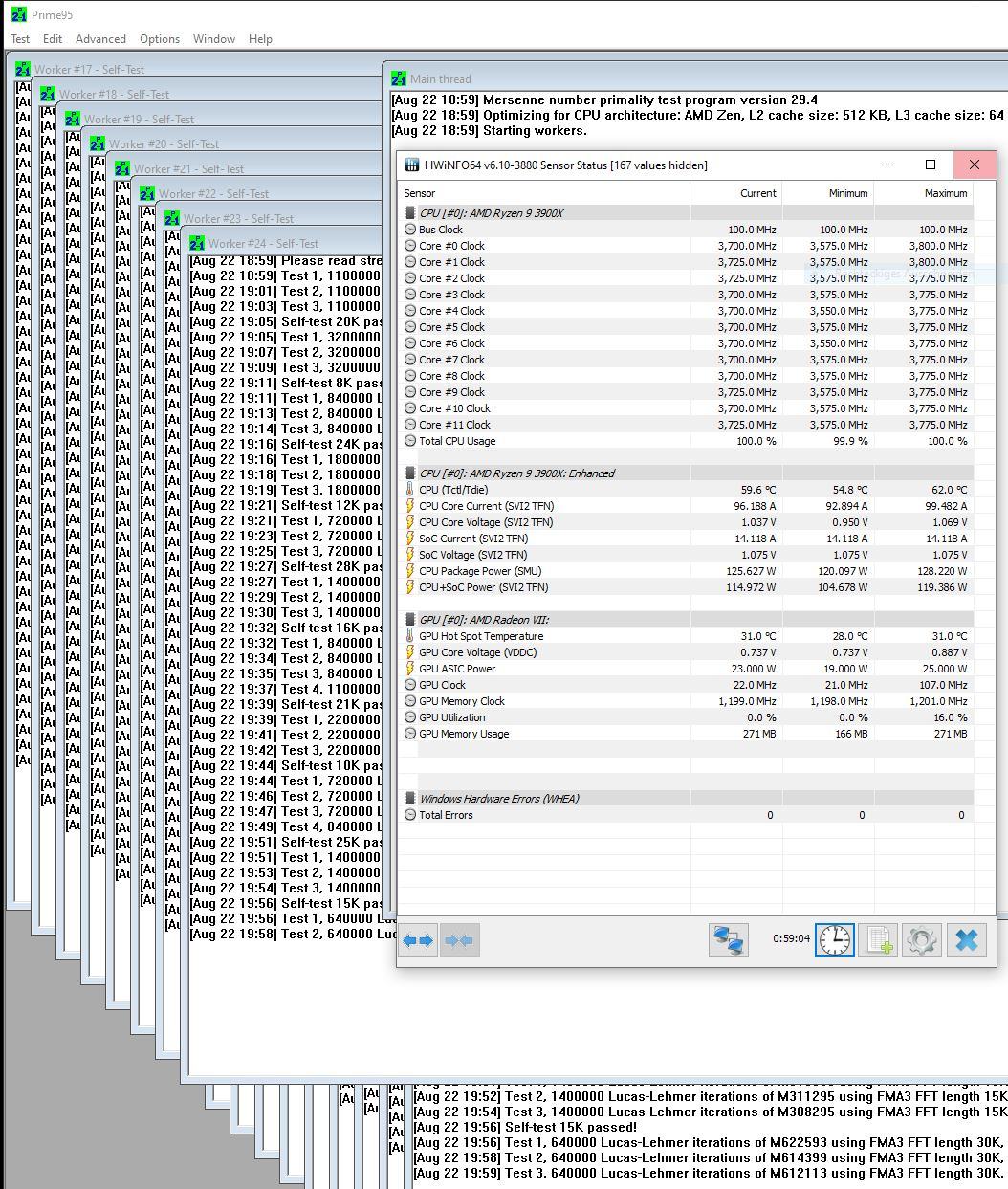The width and height of the screenshot is (1008, 1189).
Task: Reset elapsed time with the clock button
Action: pyautogui.click(x=834, y=939)
